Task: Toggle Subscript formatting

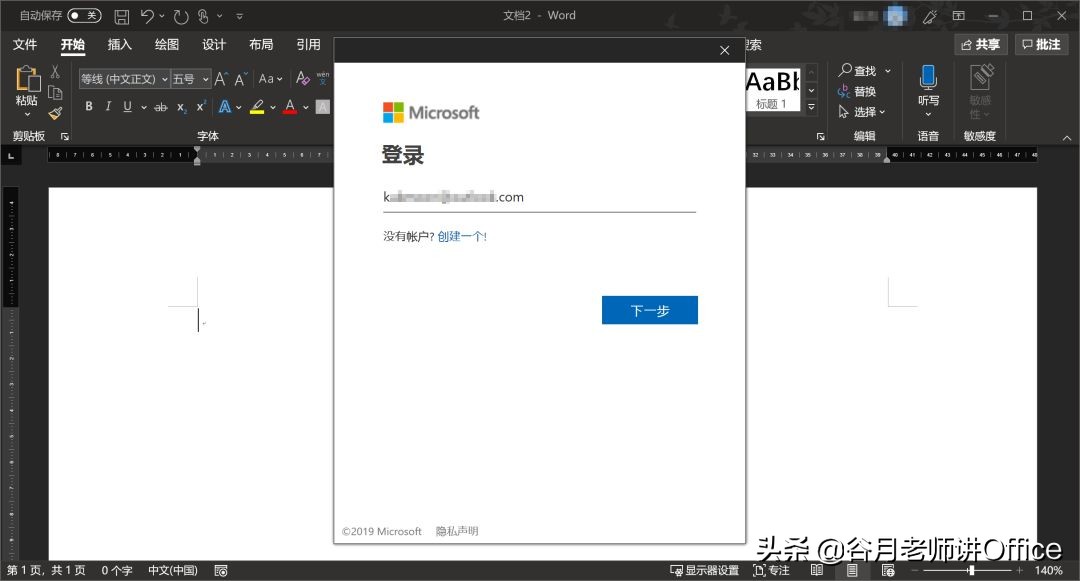Action: point(181,107)
